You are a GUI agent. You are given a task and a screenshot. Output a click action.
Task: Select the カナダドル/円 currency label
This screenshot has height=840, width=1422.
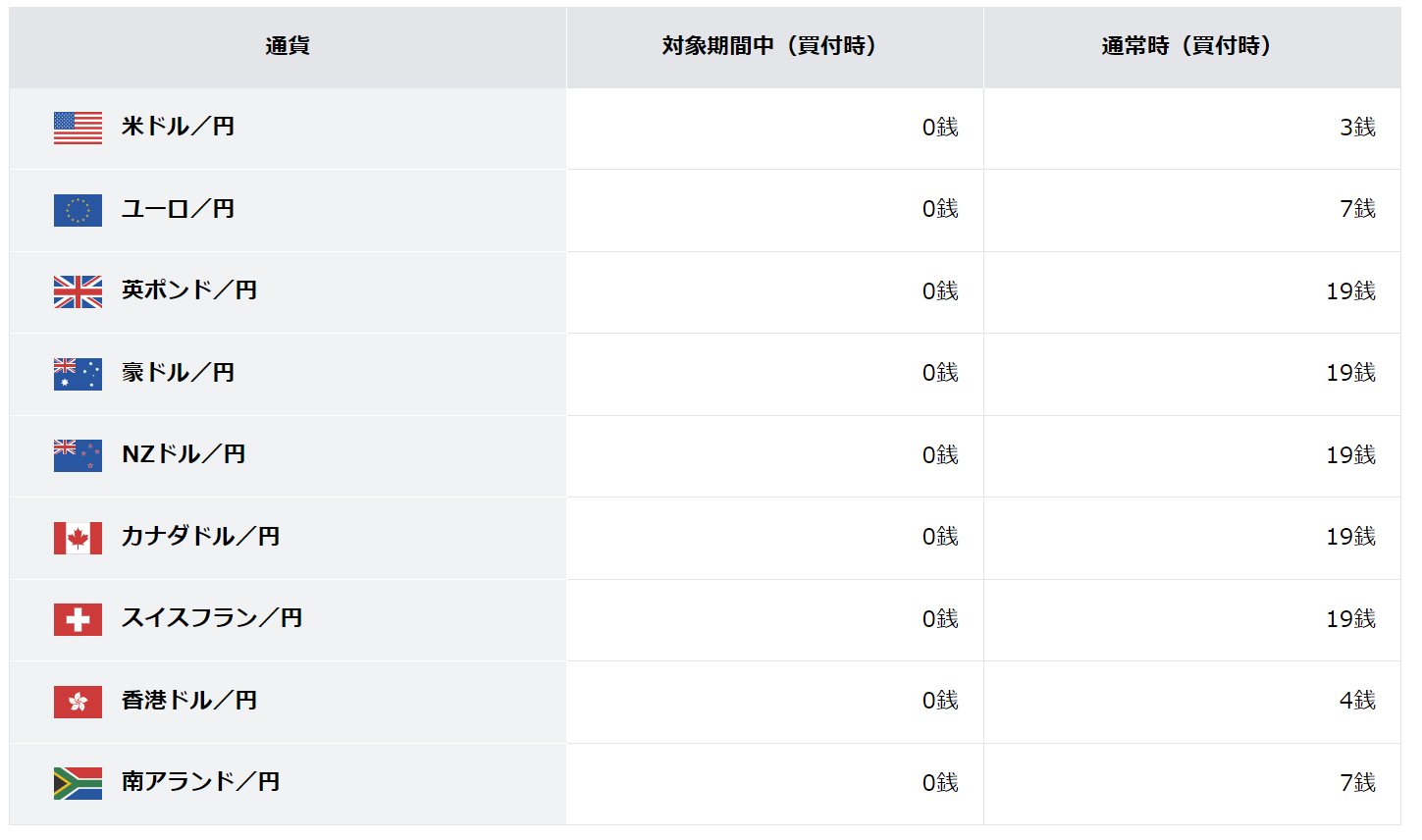(200, 537)
